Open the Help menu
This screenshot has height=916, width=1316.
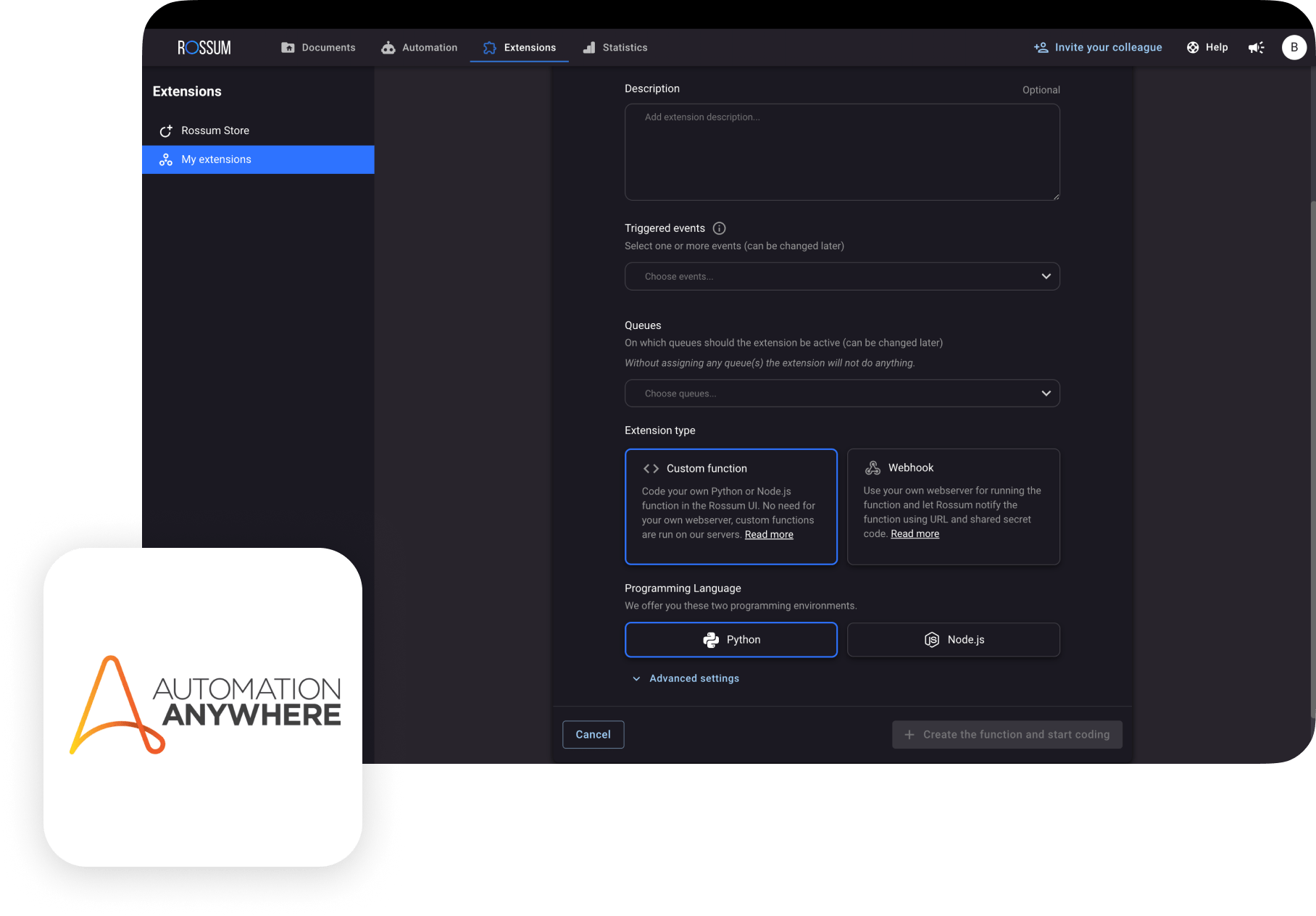coord(1207,48)
